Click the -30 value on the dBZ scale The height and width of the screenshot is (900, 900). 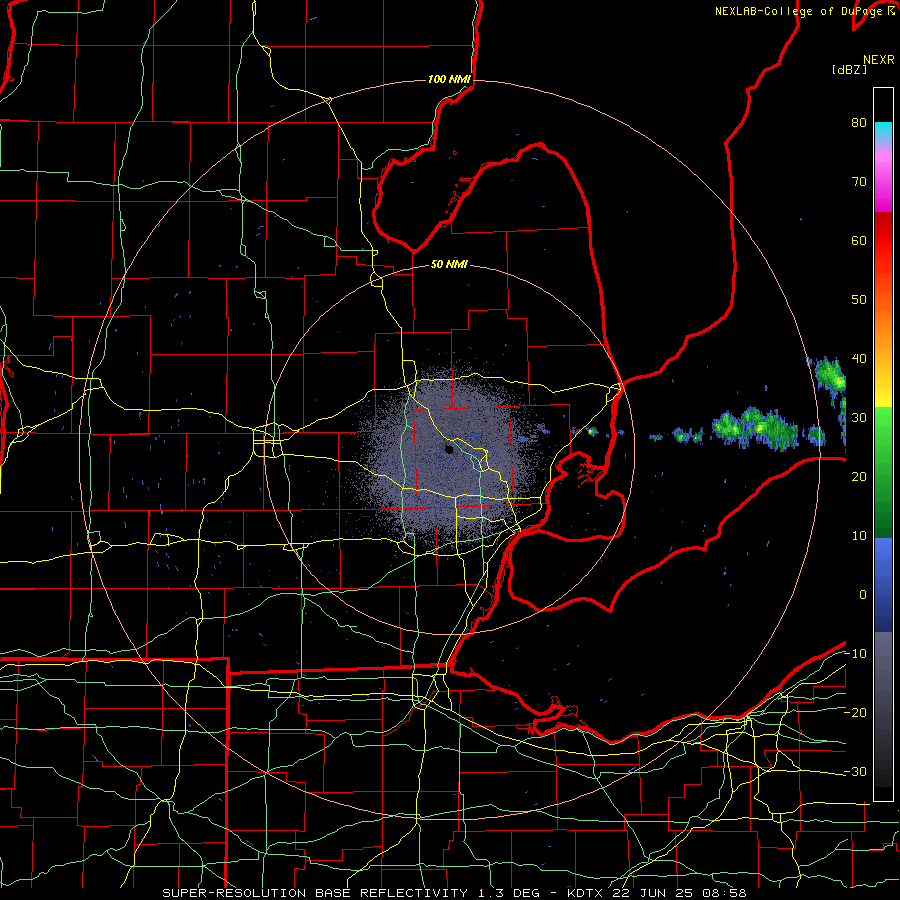(855, 771)
